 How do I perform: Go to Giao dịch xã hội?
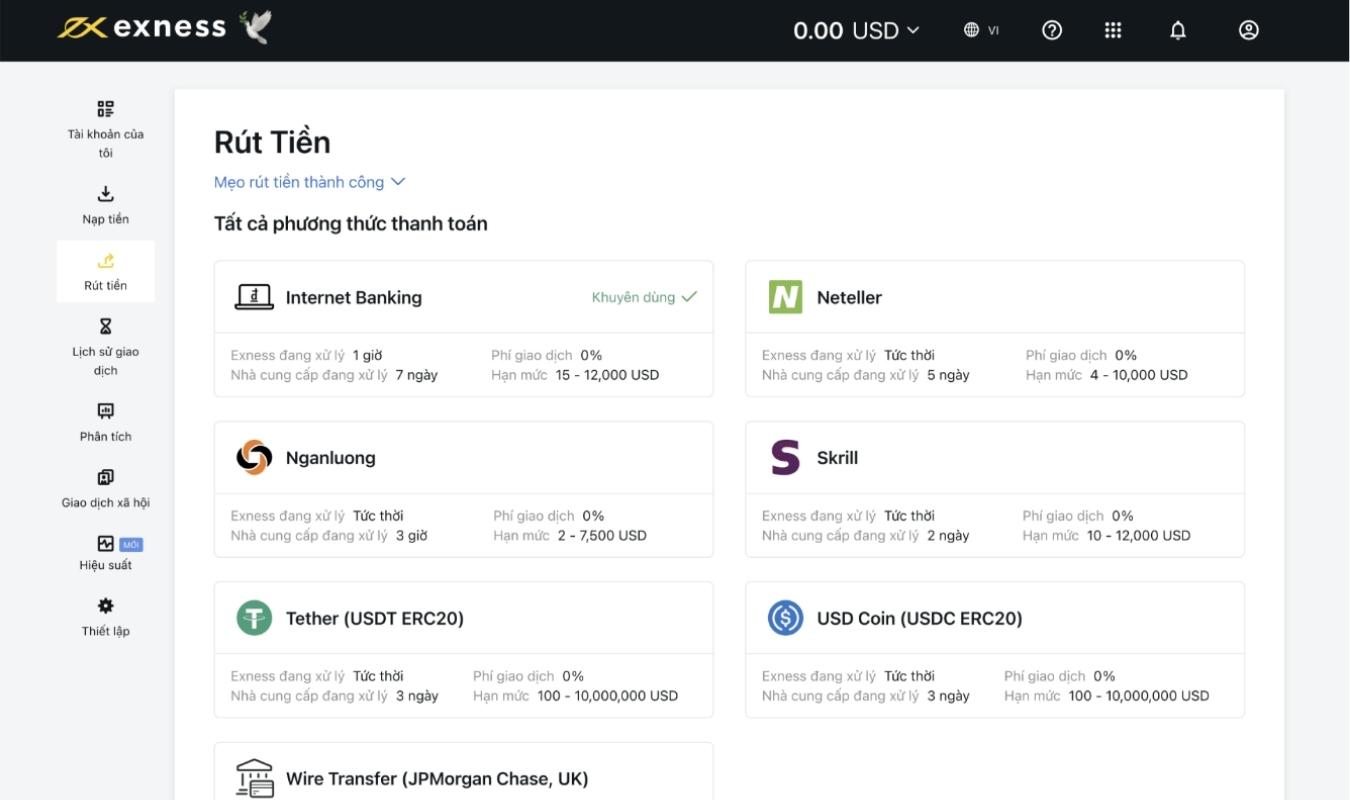[x=106, y=488]
